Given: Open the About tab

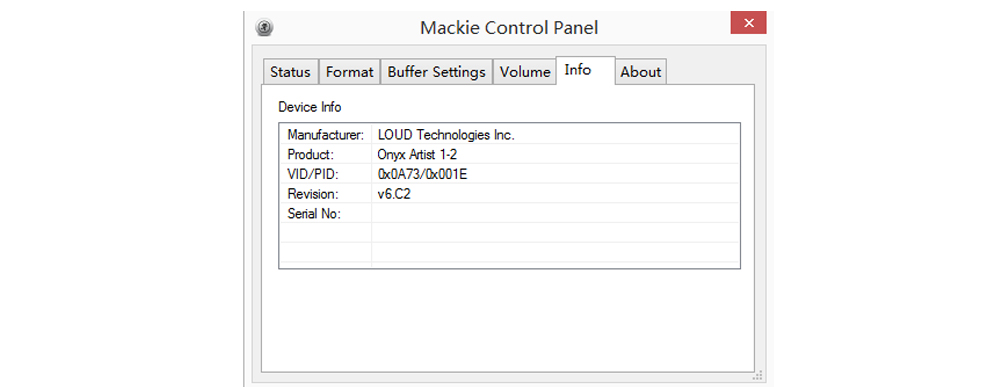Looking at the screenshot, I should (641, 72).
